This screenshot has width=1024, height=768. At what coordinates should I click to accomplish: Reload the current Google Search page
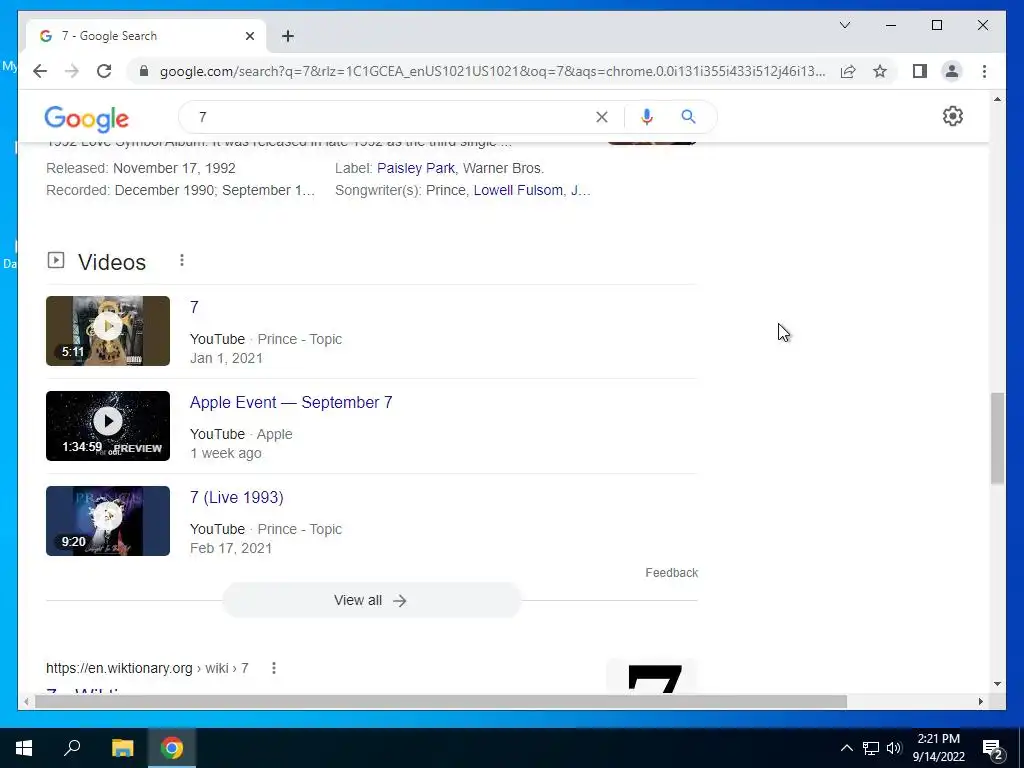(x=104, y=71)
